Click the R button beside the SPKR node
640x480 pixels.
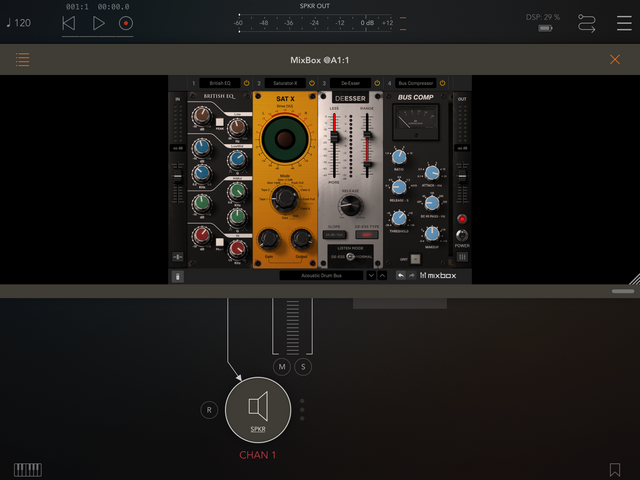209,410
